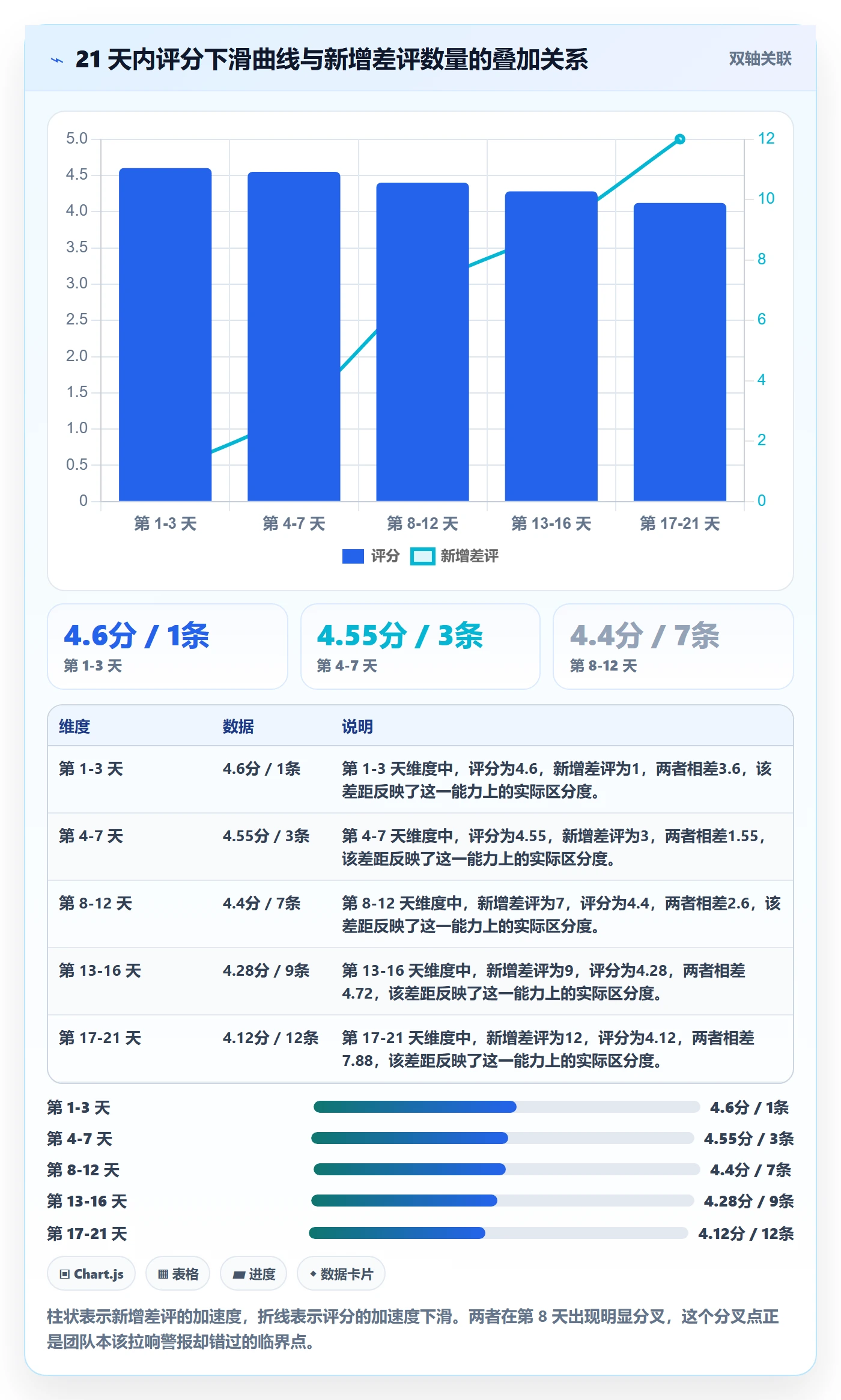The image size is (841, 1400).
Task: Click the 维度 column header
Action: [x=74, y=726]
